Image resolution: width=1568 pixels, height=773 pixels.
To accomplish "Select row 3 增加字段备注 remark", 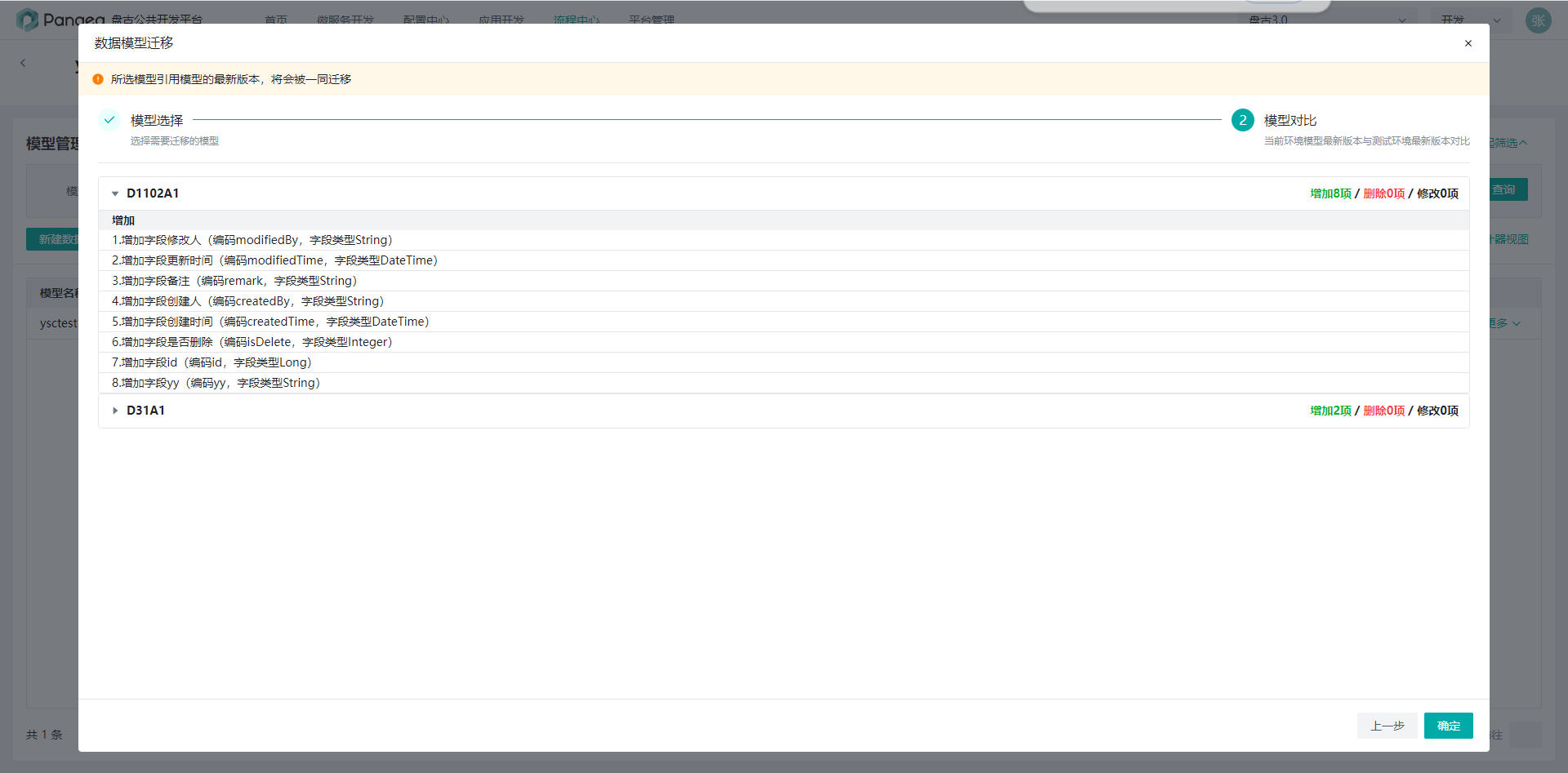I will (784, 281).
